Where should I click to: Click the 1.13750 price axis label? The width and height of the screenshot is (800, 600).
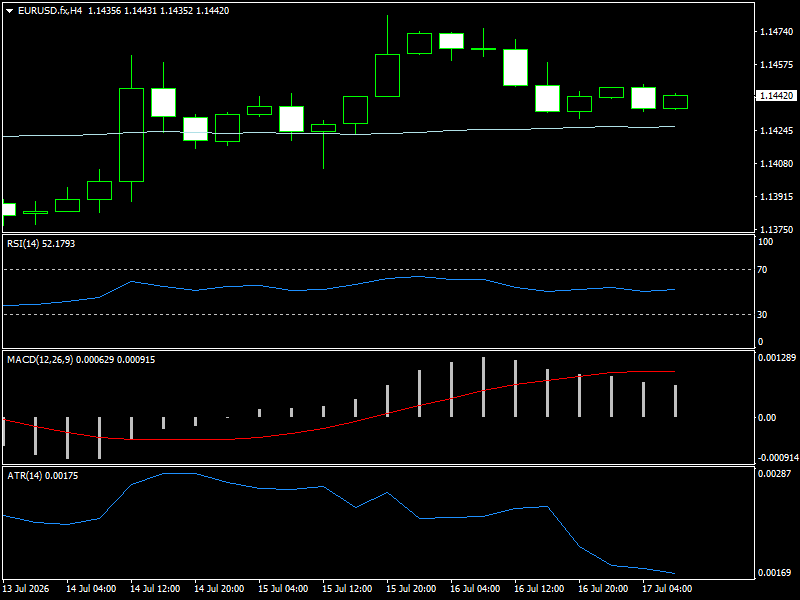pos(777,230)
